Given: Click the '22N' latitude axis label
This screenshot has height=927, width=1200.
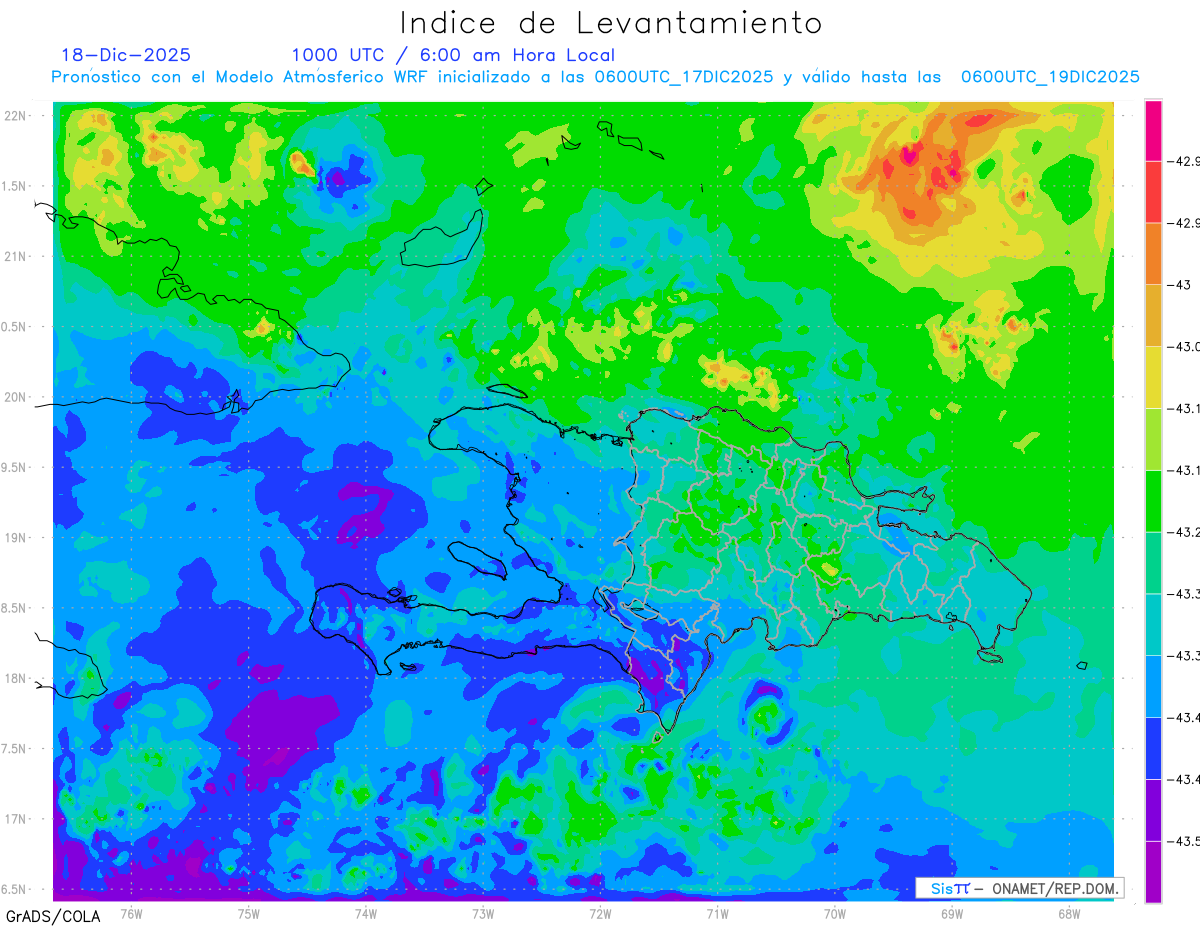Looking at the screenshot, I should click(15, 116).
